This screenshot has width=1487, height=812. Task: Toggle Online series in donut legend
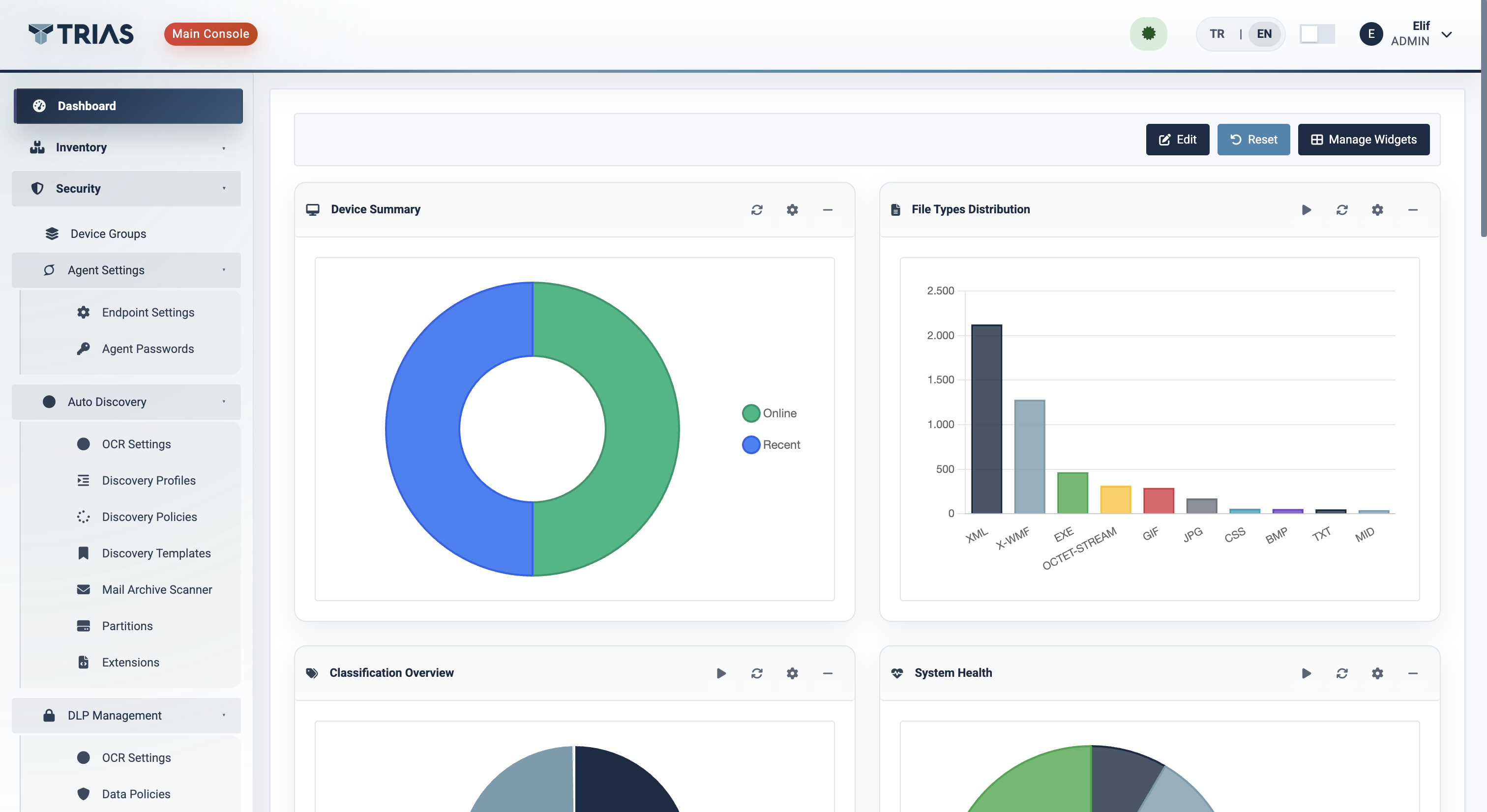click(x=770, y=413)
